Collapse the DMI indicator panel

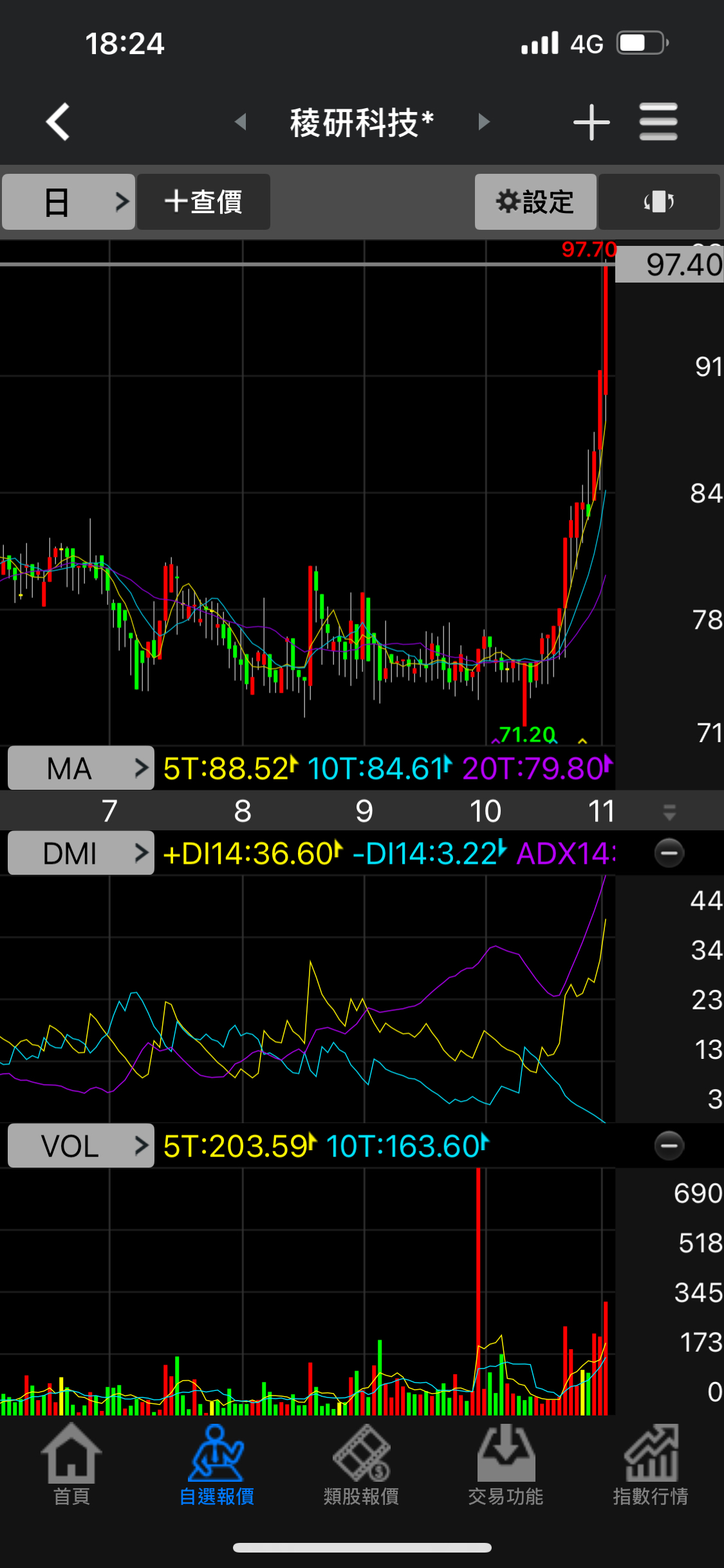[669, 854]
